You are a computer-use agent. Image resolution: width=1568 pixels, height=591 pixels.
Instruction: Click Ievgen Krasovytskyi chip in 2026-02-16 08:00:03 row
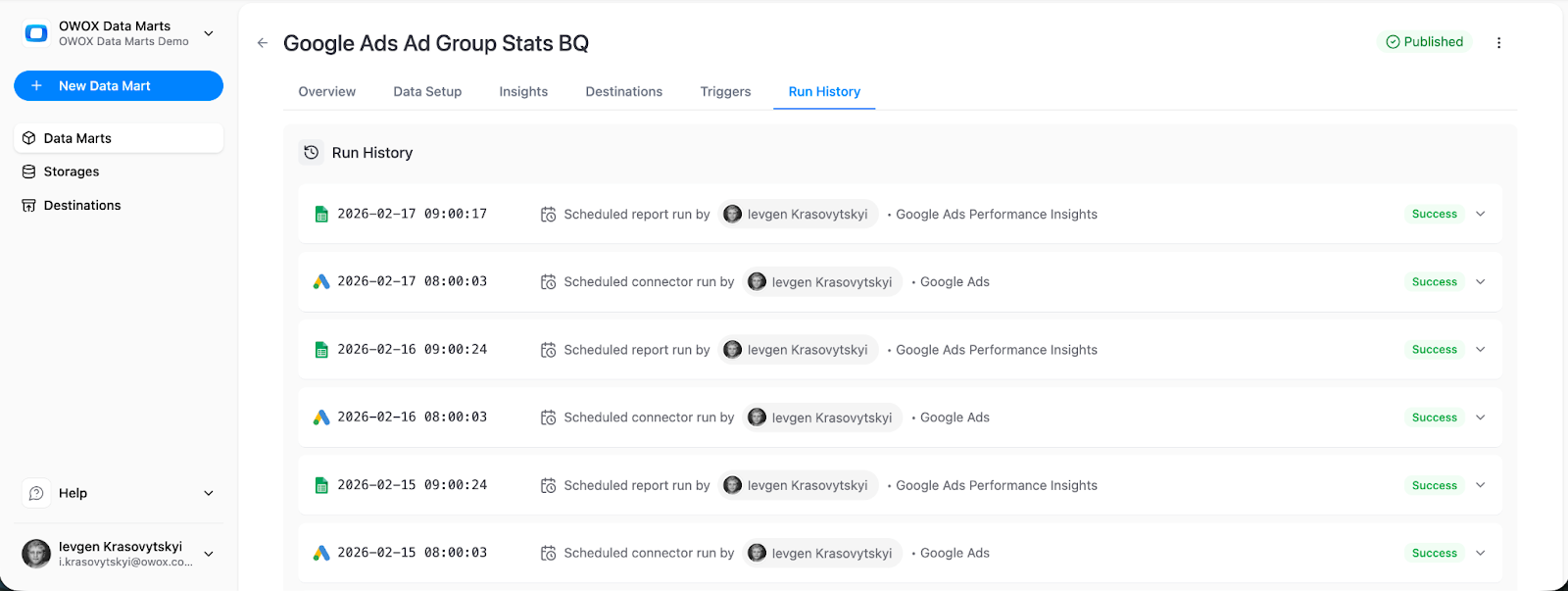822,417
